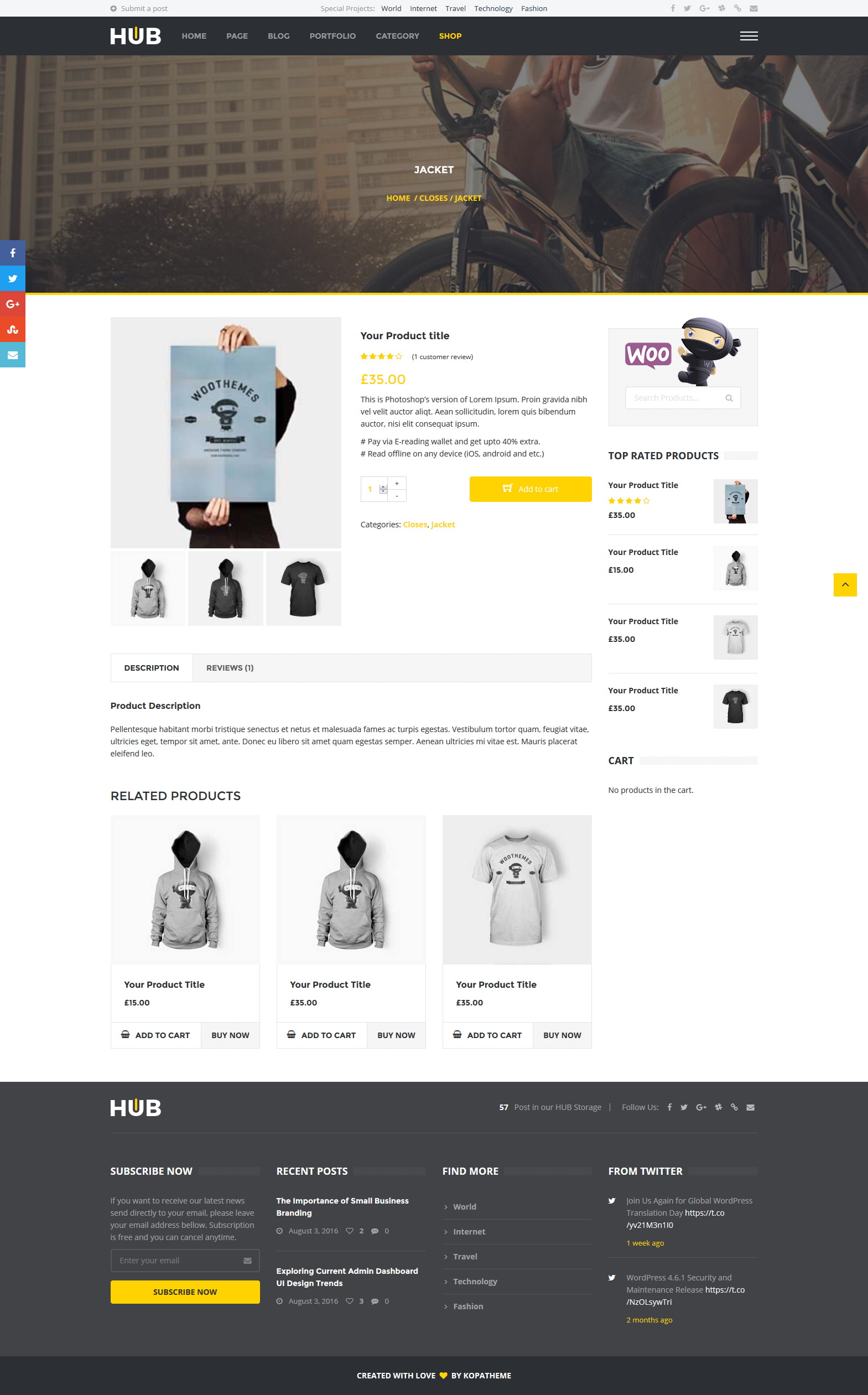Switch to the Reviews (1) tab
The image size is (868, 1395).
pyautogui.click(x=230, y=668)
